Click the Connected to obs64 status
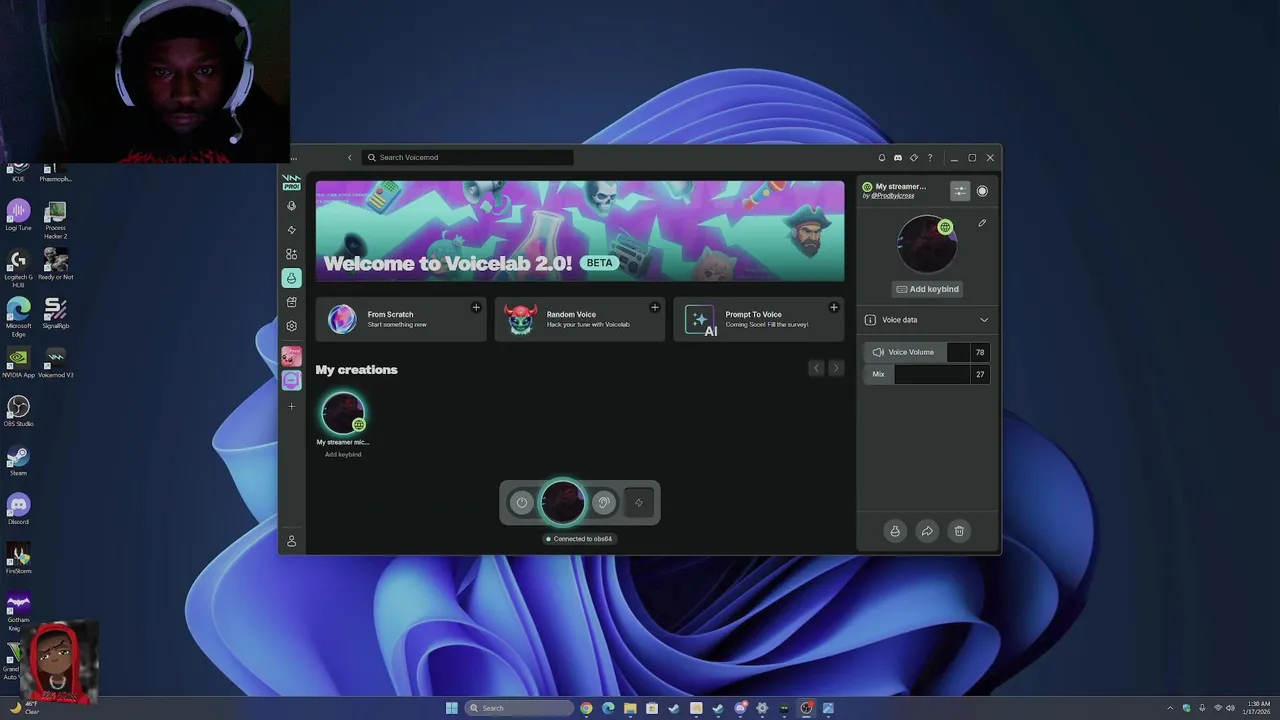 click(580, 539)
